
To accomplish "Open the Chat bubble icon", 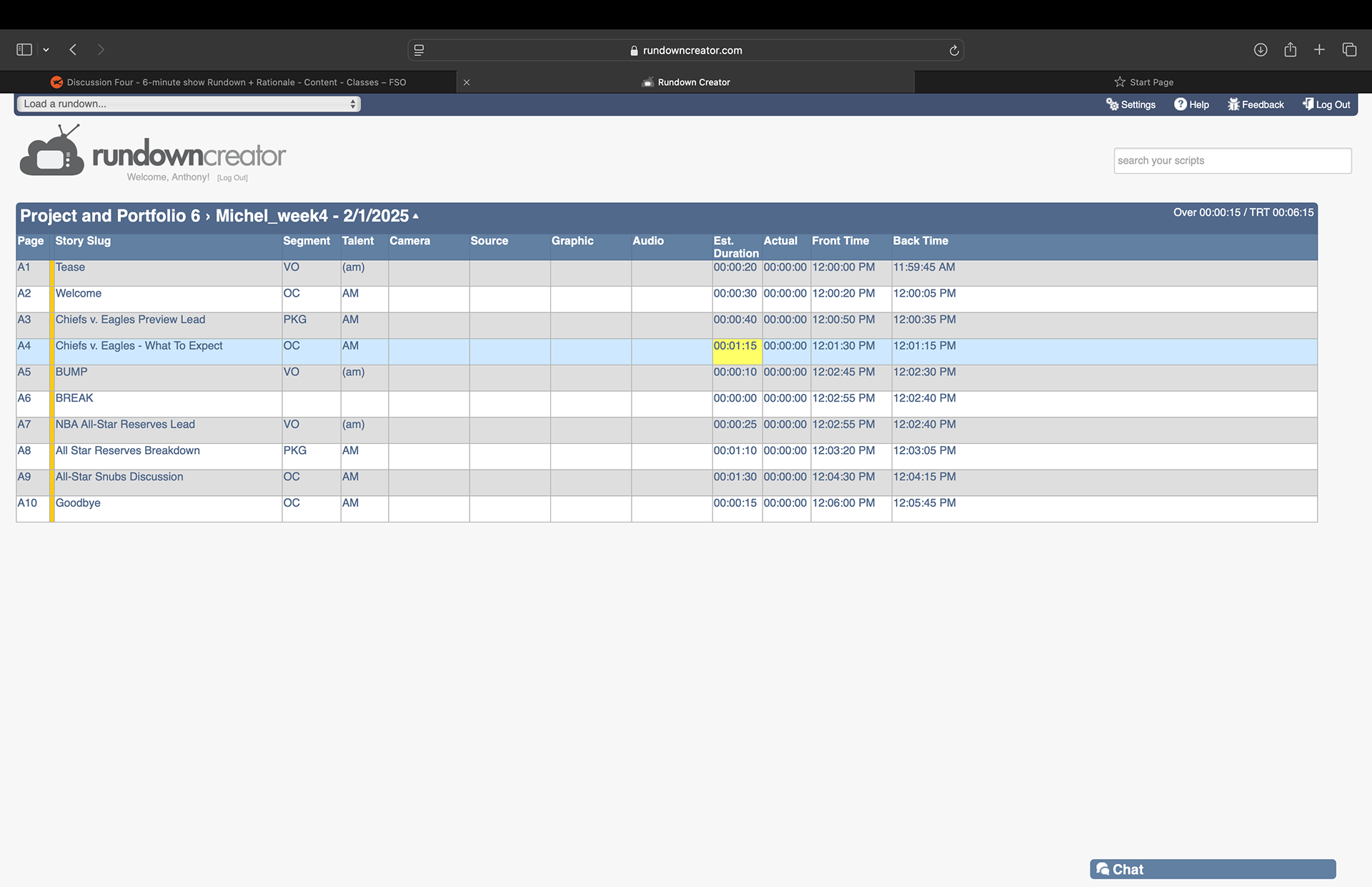I will pyautogui.click(x=1103, y=869).
